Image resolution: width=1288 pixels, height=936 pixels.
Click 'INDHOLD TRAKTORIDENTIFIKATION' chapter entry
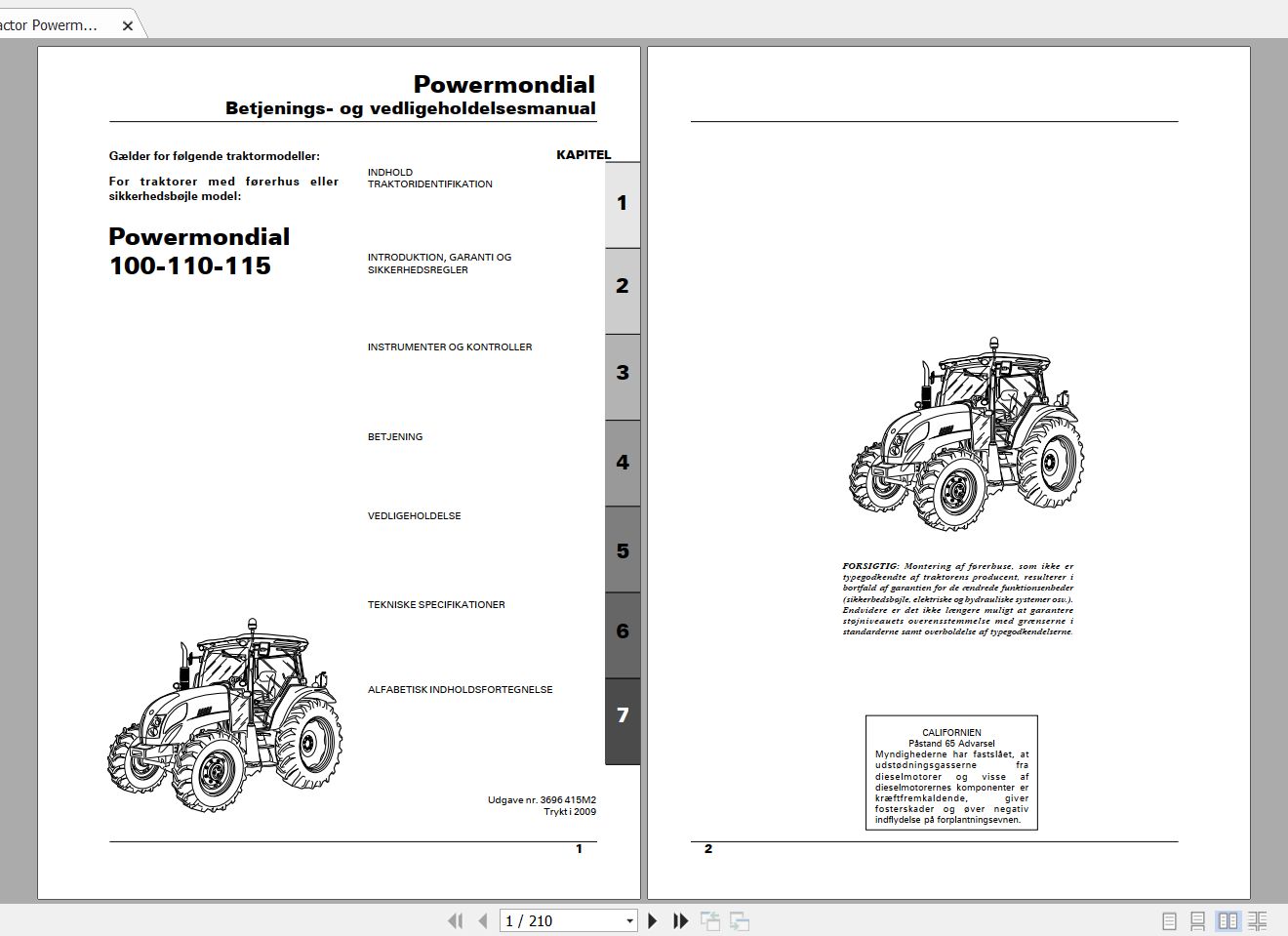click(x=429, y=178)
